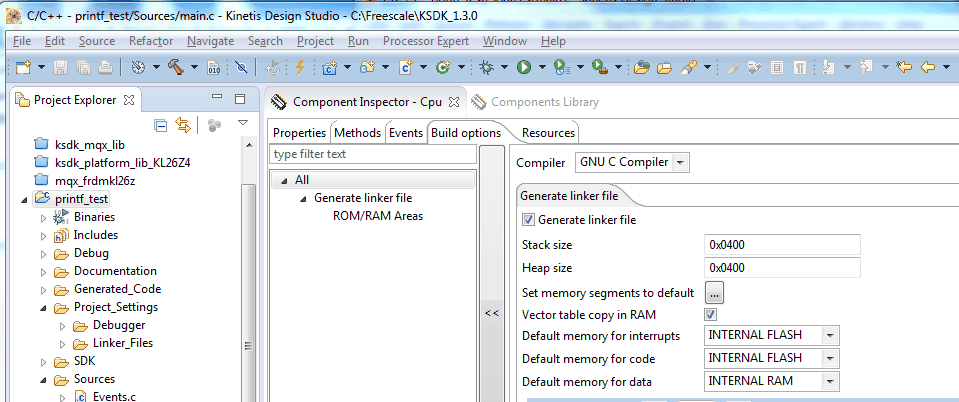The height and width of the screenshot is (402, 959).
Task: Select the Linker_Files folder
Action: click(x=122, y=343)
